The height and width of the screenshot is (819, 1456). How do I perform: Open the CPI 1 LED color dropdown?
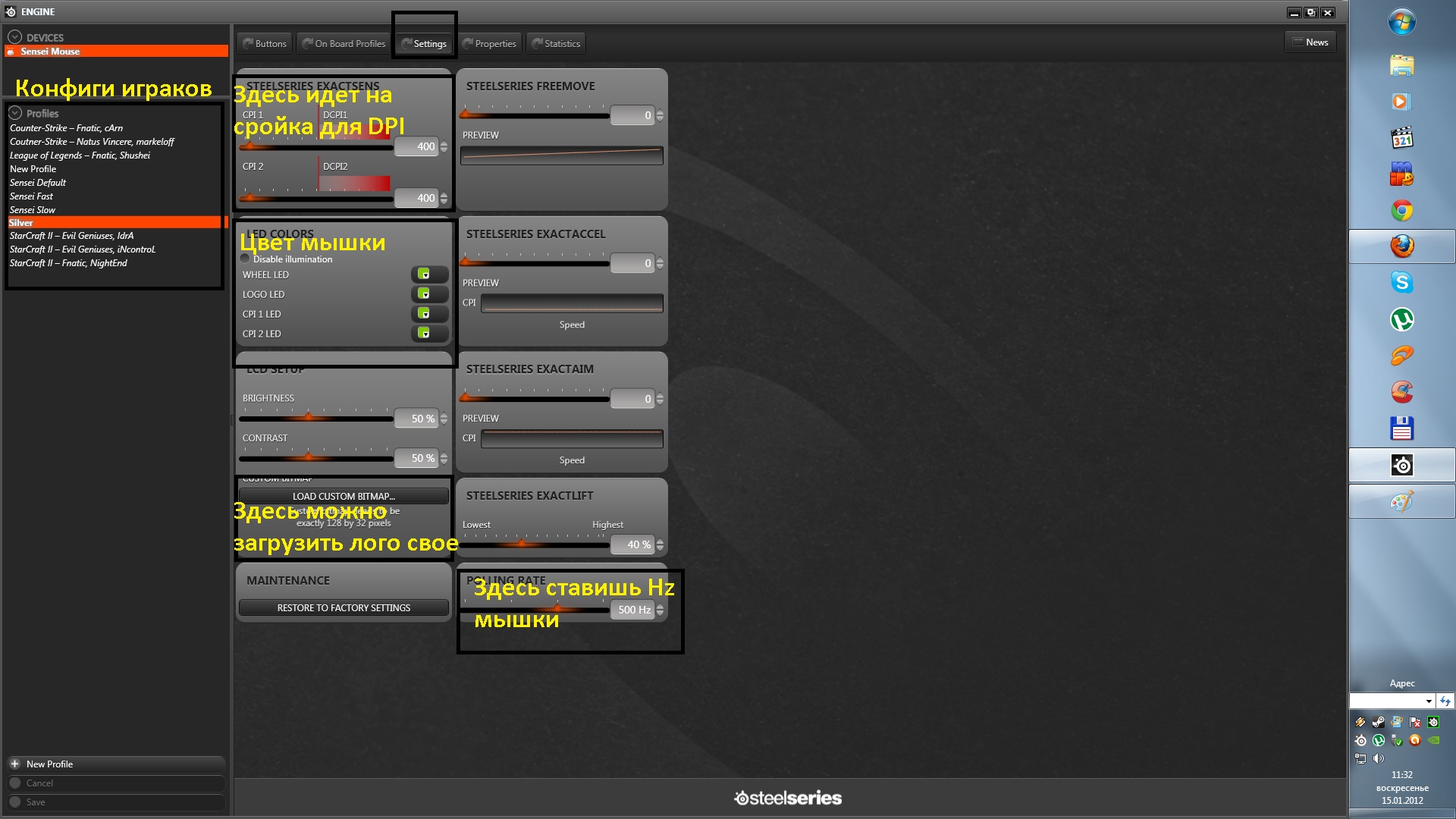pos(429,314)
